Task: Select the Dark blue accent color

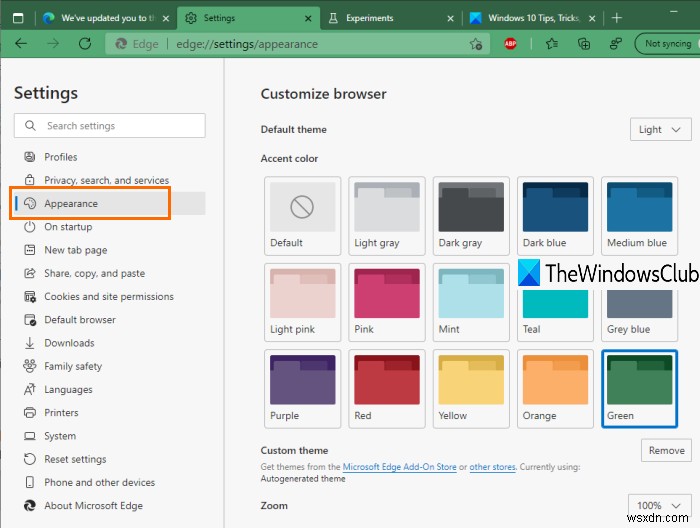Action: coord(555,216)
